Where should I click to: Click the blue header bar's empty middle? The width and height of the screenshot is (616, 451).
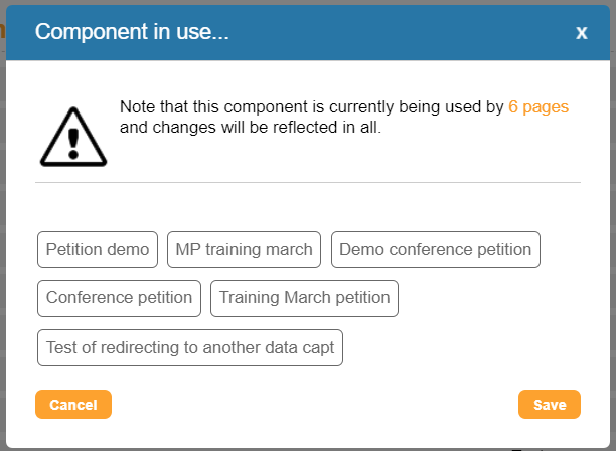[x=400, y=32]
